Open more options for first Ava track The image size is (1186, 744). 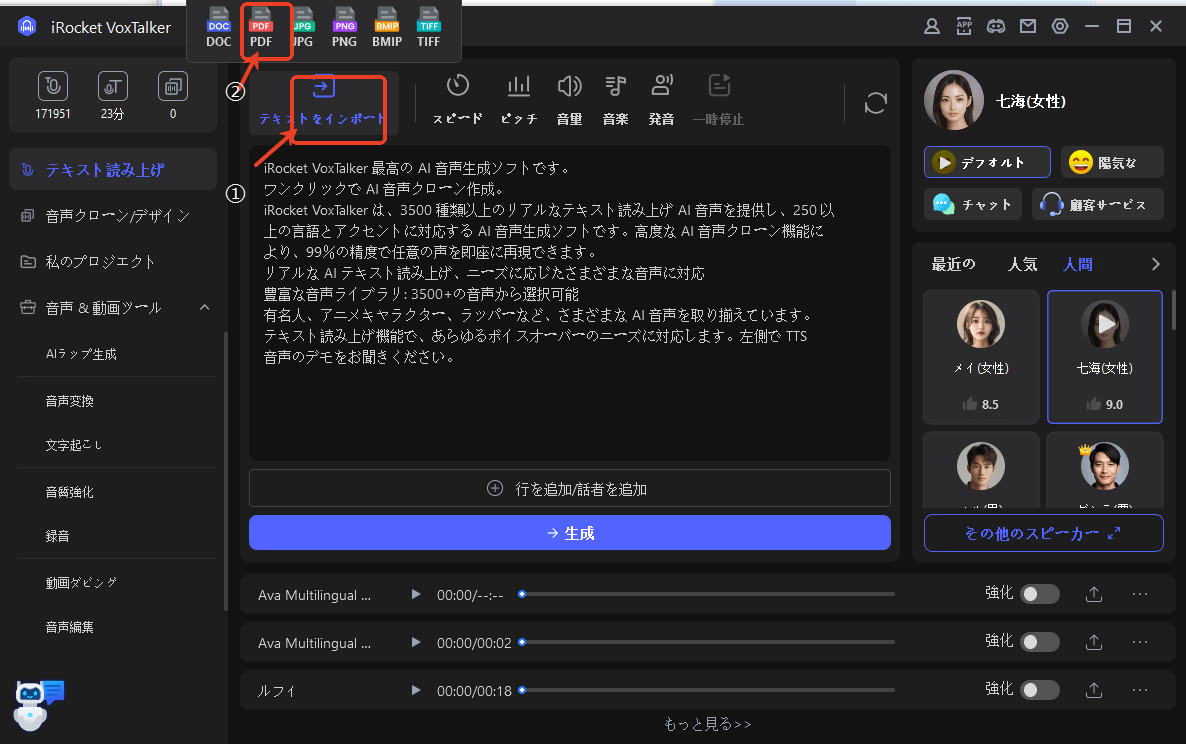tap(1140, 594)
